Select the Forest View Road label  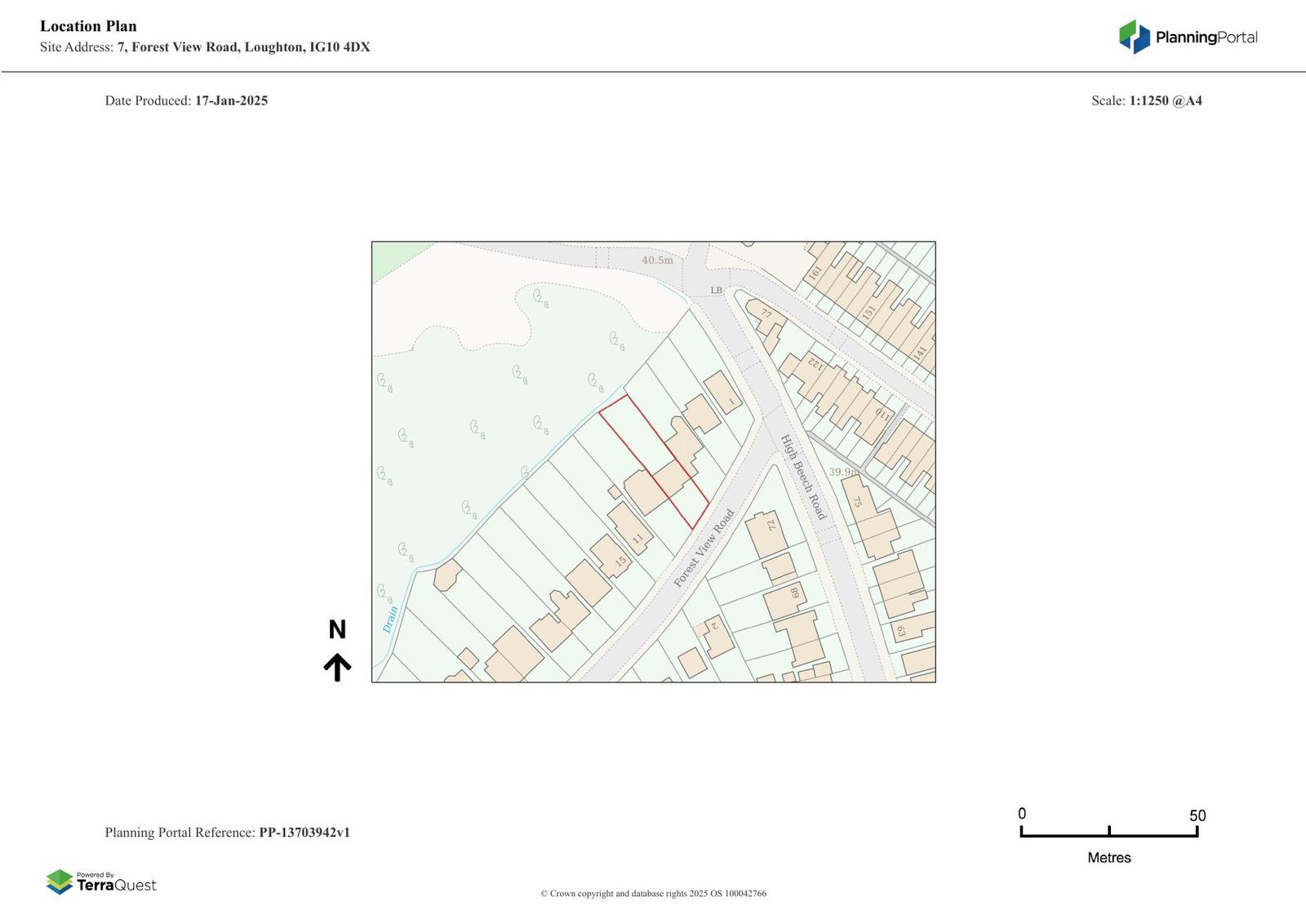coord(704,549)
